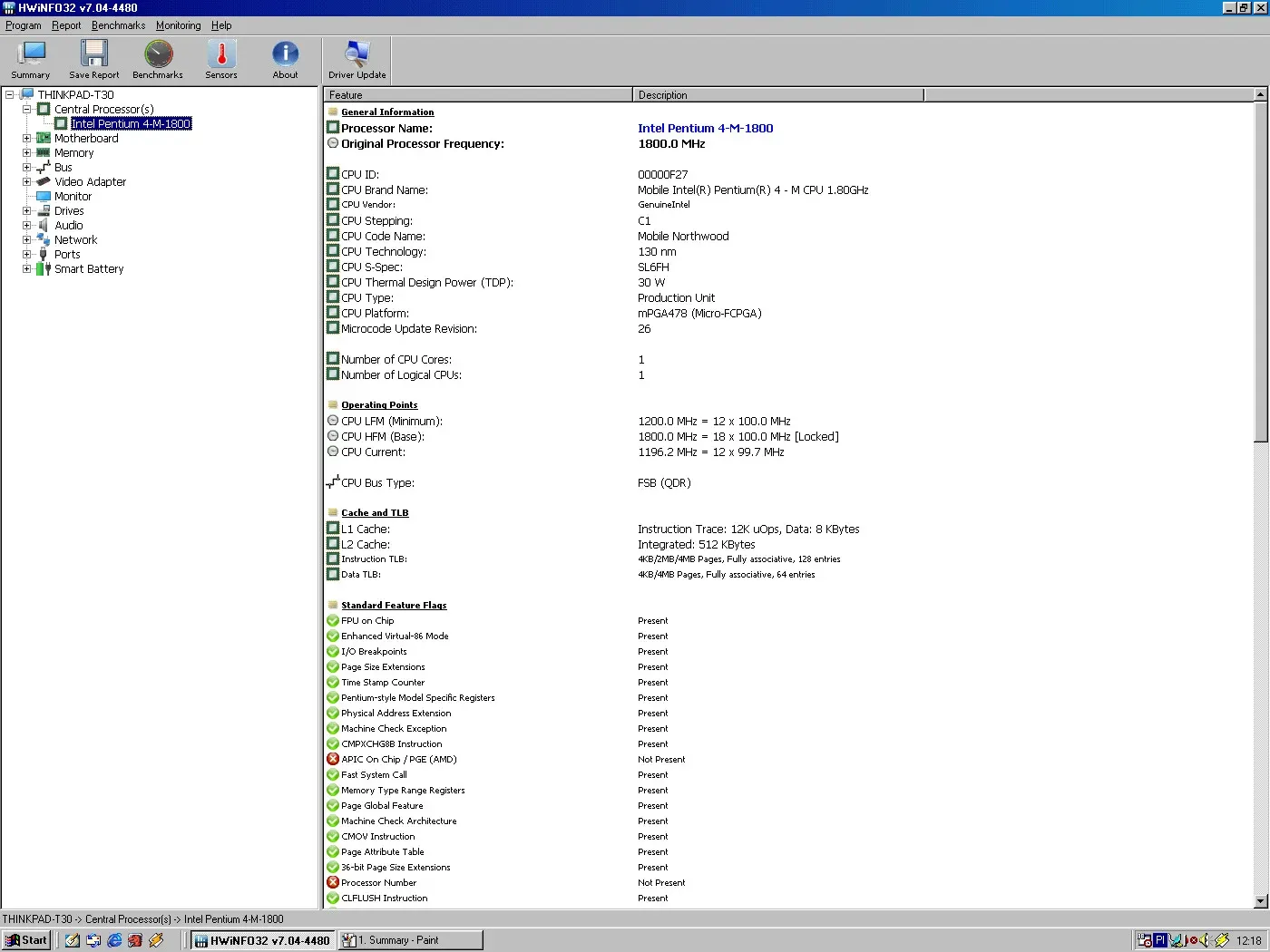This screenshot has height=952, width=1270.
Task: Click the About info icon
Action: (285, 60)
